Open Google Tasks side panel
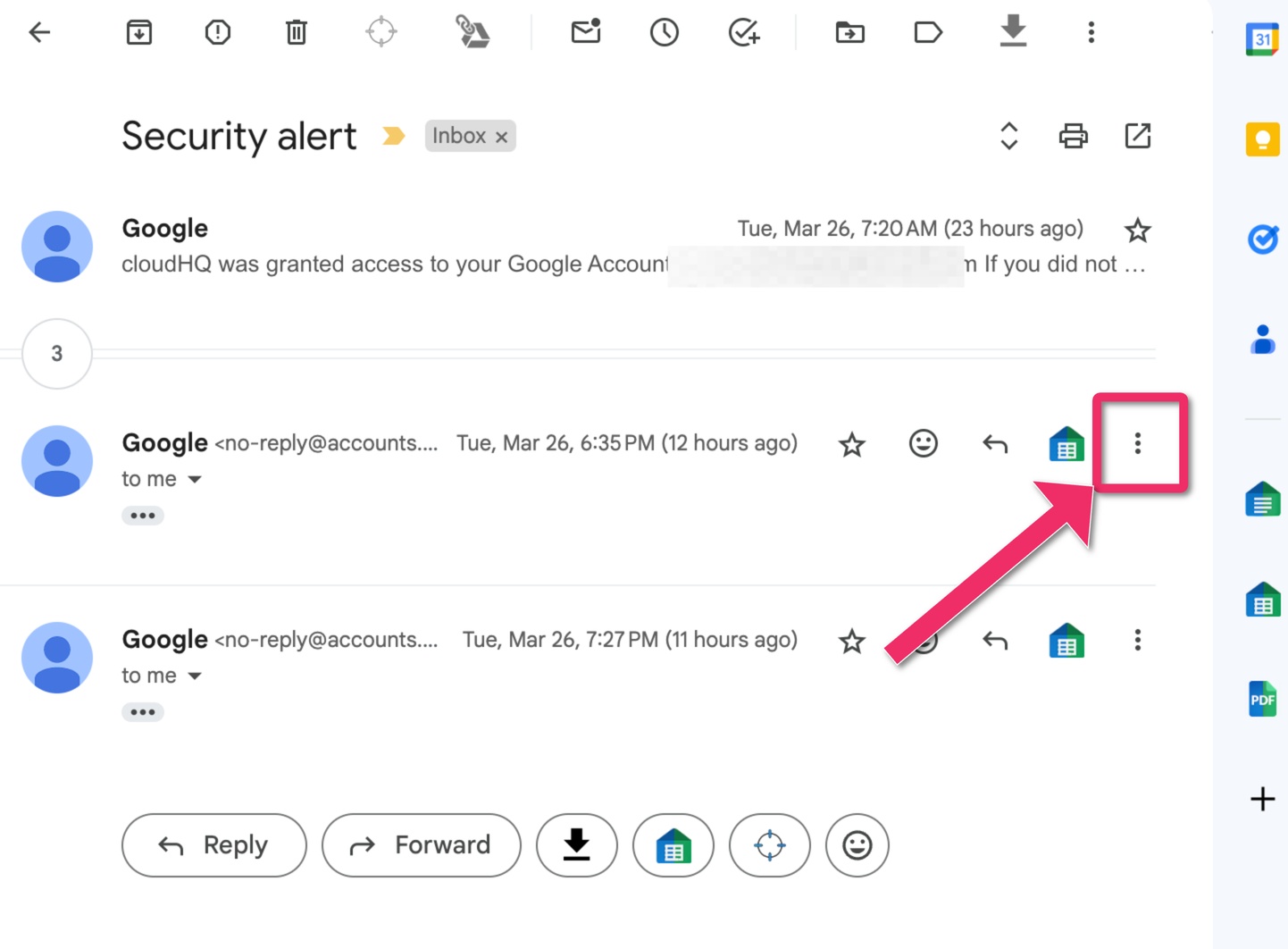1288x949 pixels. (1263, 239)
